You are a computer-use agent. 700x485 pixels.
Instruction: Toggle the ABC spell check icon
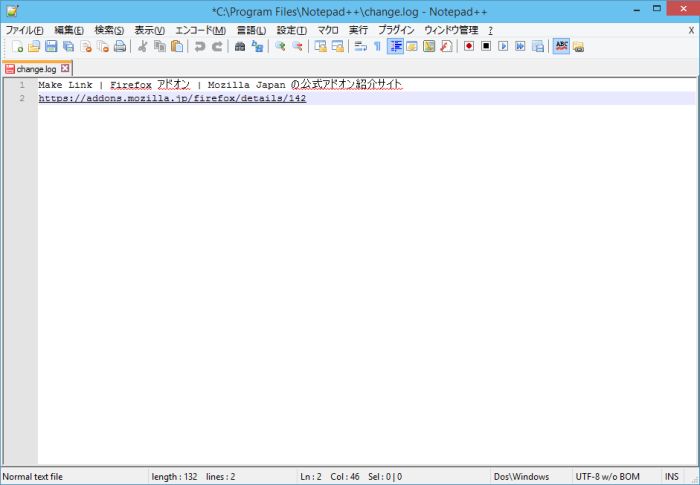point(561,46)
